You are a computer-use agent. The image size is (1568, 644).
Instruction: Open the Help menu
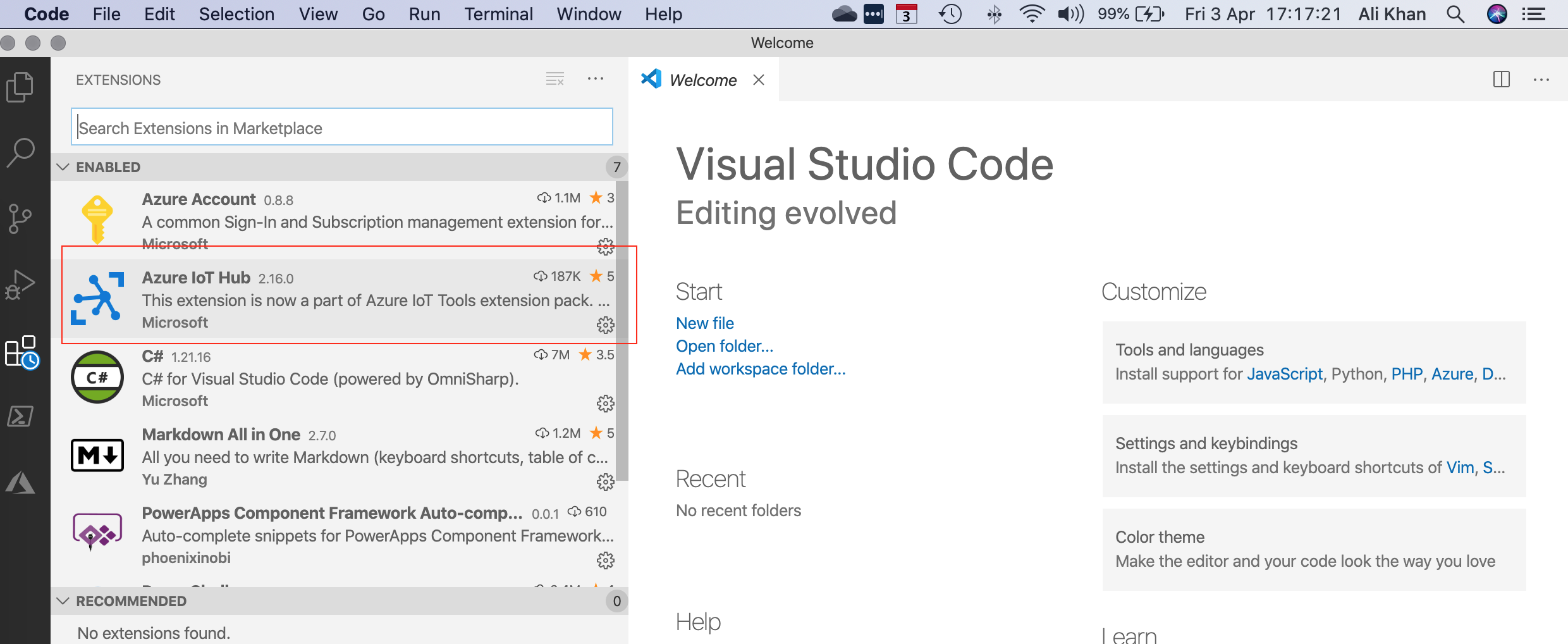pyautogui.click(x=663, y=14)
